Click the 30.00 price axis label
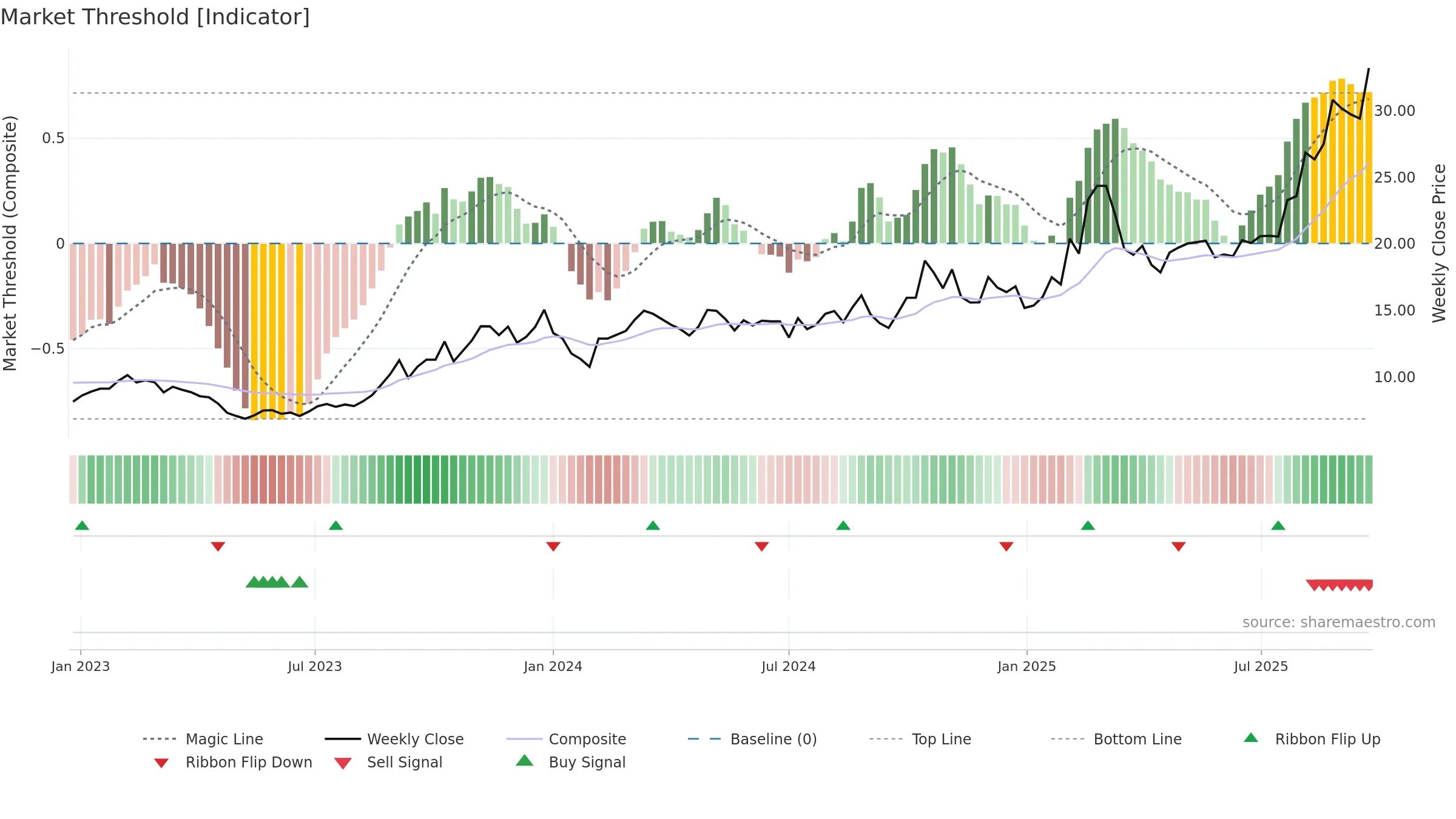1456x819 pixels. click(x=1395, y=110)
